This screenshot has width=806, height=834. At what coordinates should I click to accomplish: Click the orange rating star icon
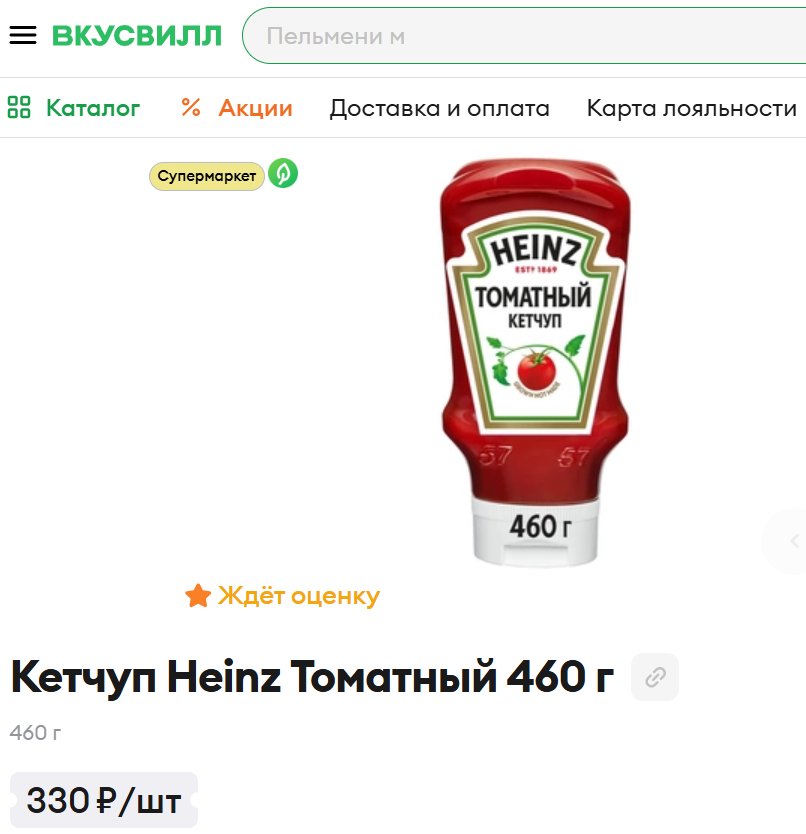coord(198,596)
